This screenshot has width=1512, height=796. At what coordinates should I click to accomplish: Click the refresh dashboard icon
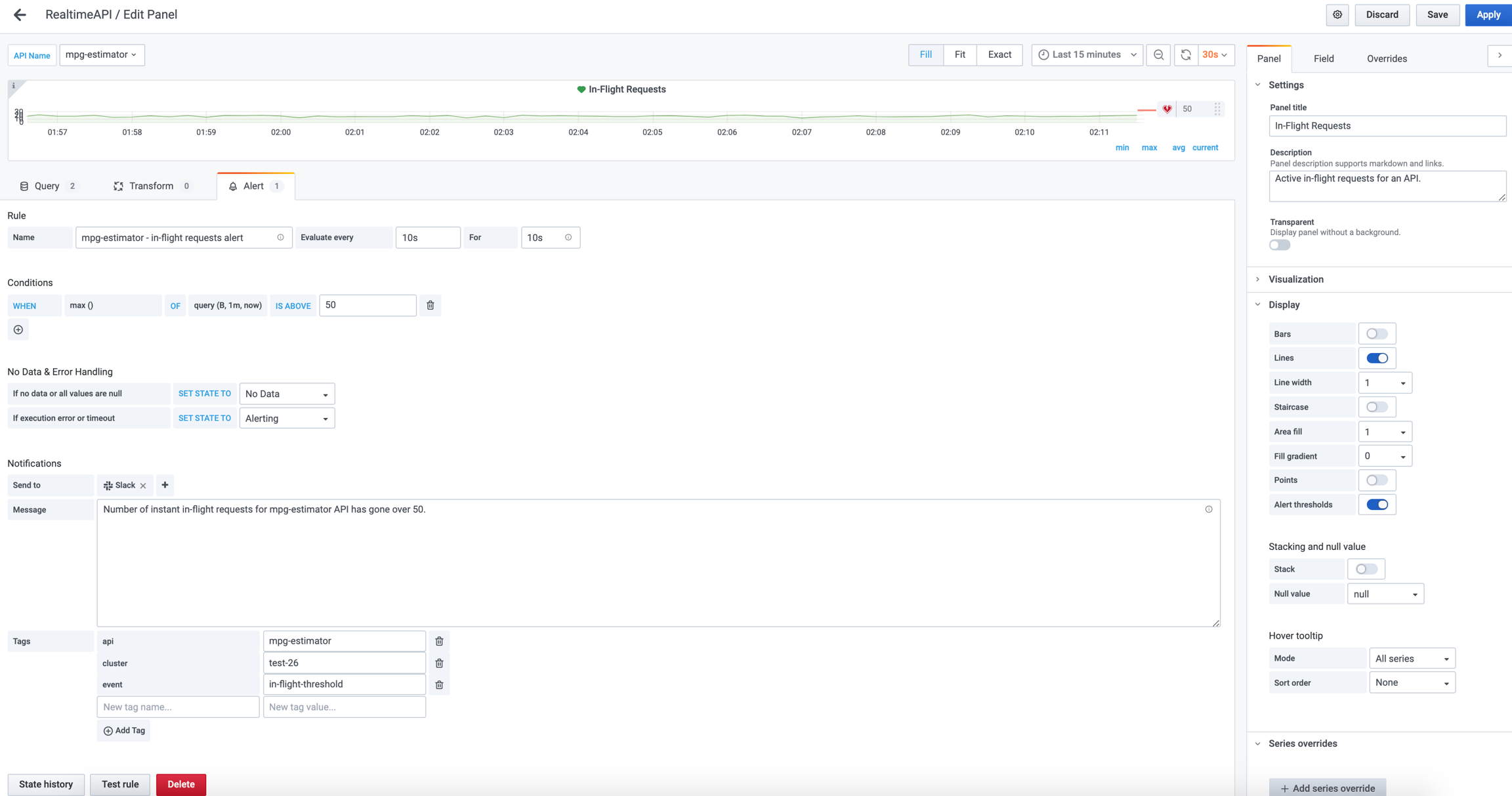[x=1185, y=55]
